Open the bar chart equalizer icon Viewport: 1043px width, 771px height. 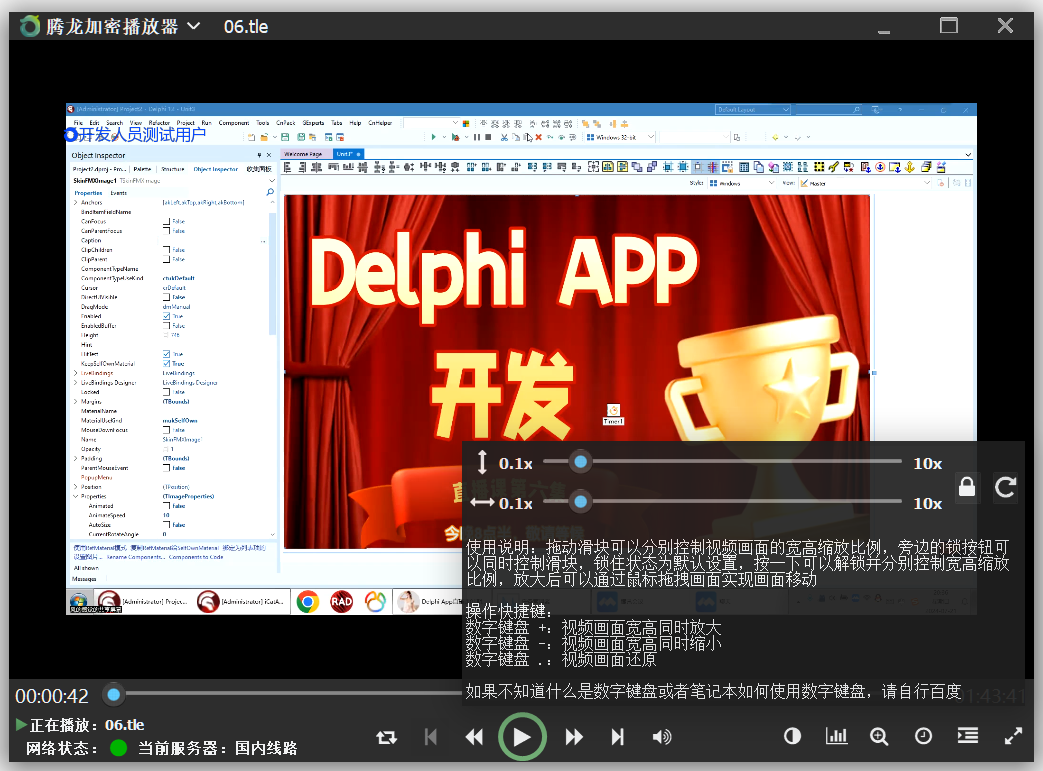[x=836, y=736]
